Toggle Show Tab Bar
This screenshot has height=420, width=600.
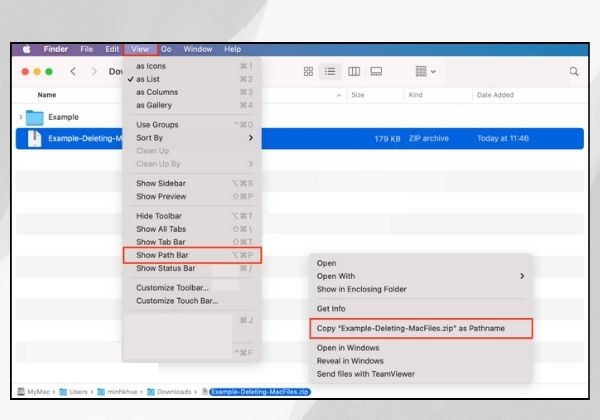click(x=192, y=242)
